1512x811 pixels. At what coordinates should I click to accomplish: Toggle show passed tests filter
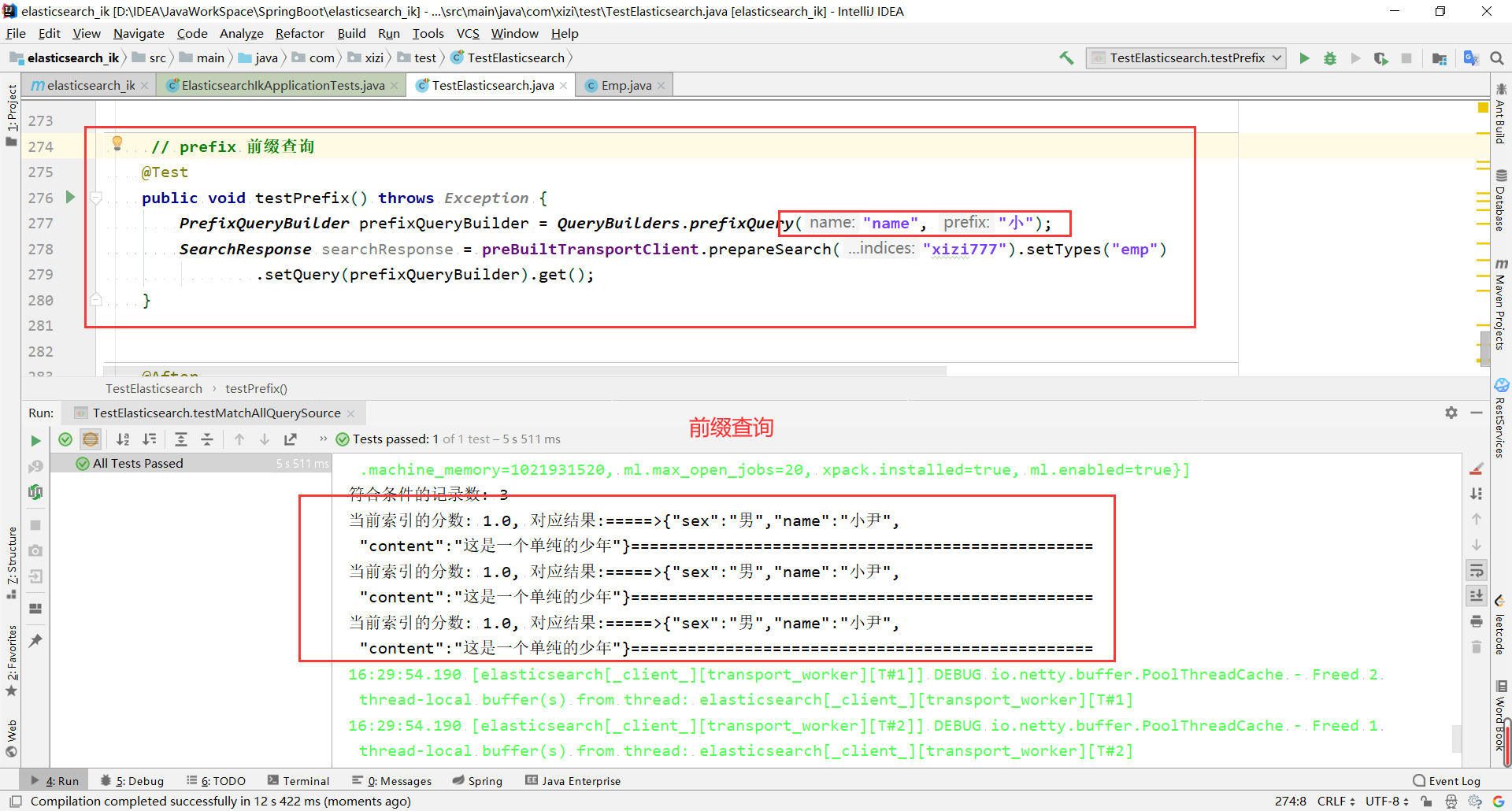pos(65,439)
